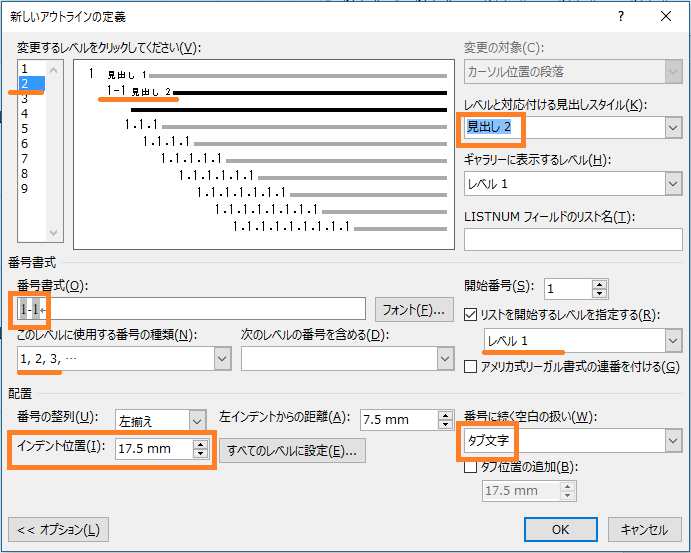Click すべてのレベルに設定(E)... button
This screenshot has height=553, width=691.
292,450
